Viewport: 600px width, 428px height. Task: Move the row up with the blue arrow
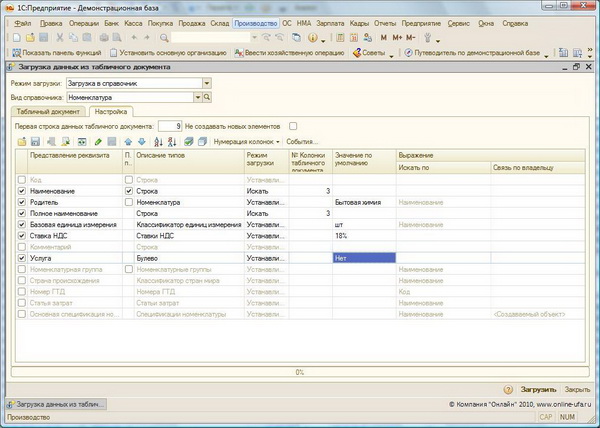pos(128,142)
